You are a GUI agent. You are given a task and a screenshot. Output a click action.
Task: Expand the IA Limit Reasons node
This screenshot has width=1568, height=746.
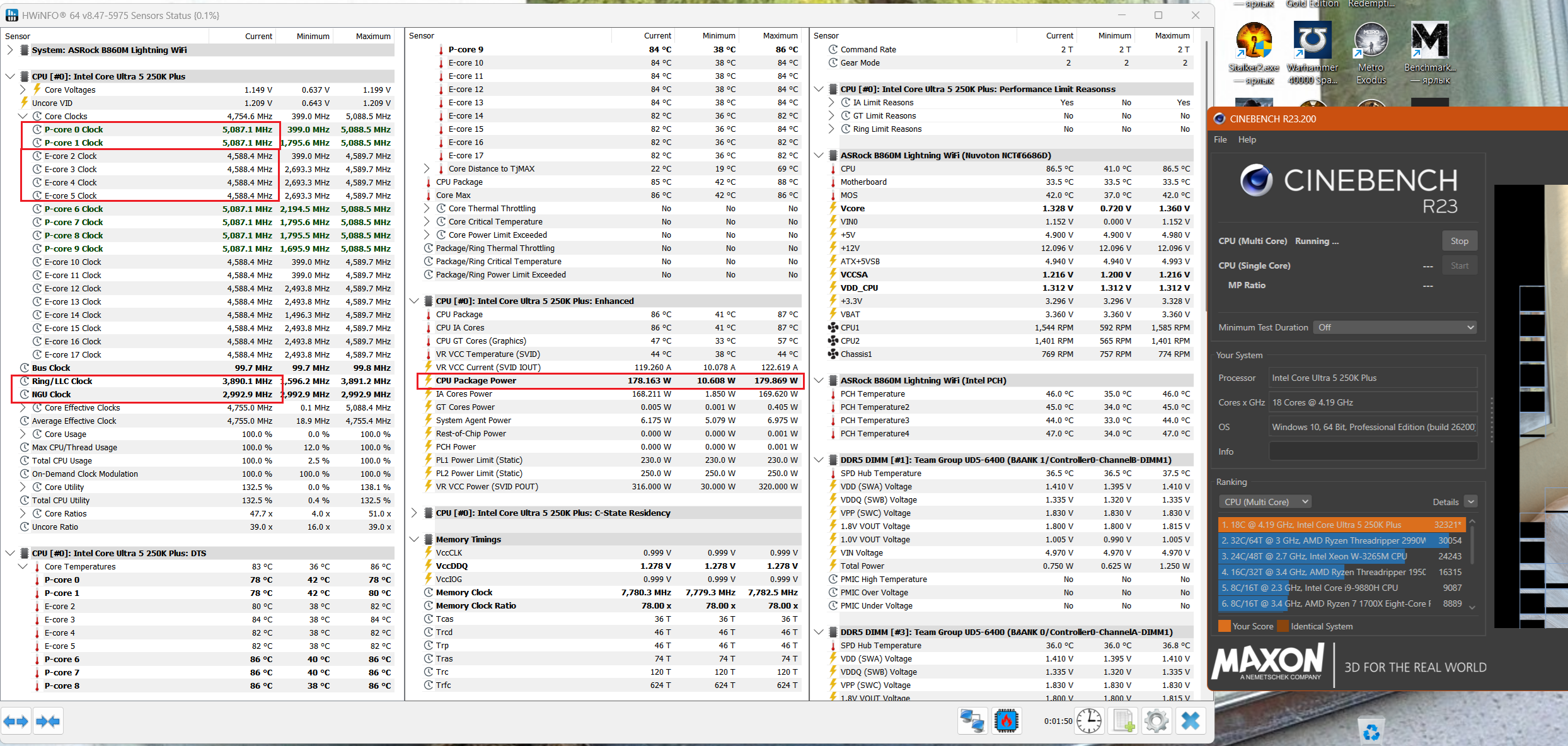[x=832, y=103]
